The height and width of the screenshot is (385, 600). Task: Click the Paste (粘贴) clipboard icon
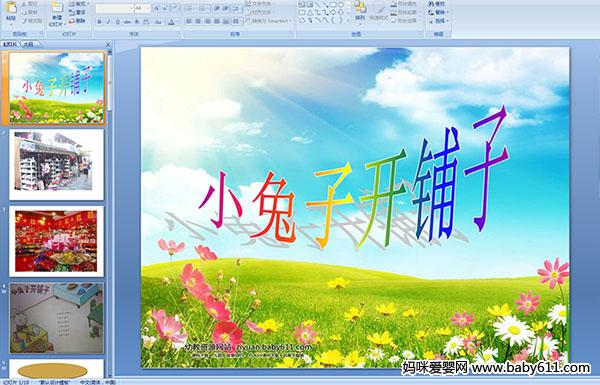click(11, 8)
